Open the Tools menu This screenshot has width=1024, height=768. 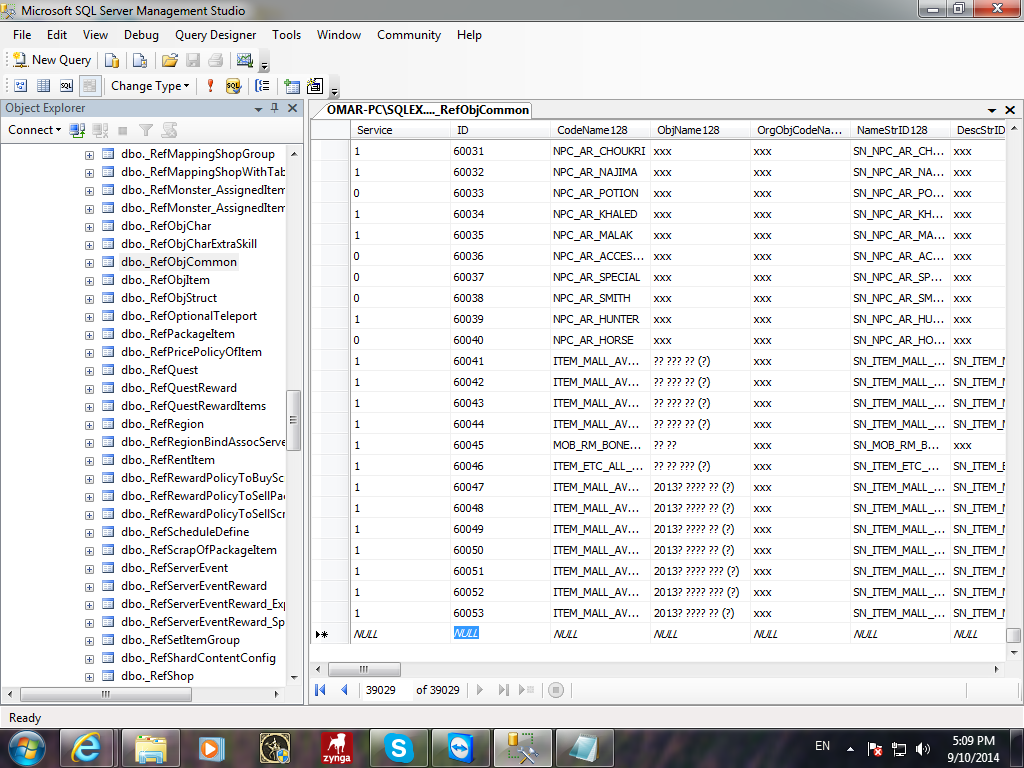[287, 35]
